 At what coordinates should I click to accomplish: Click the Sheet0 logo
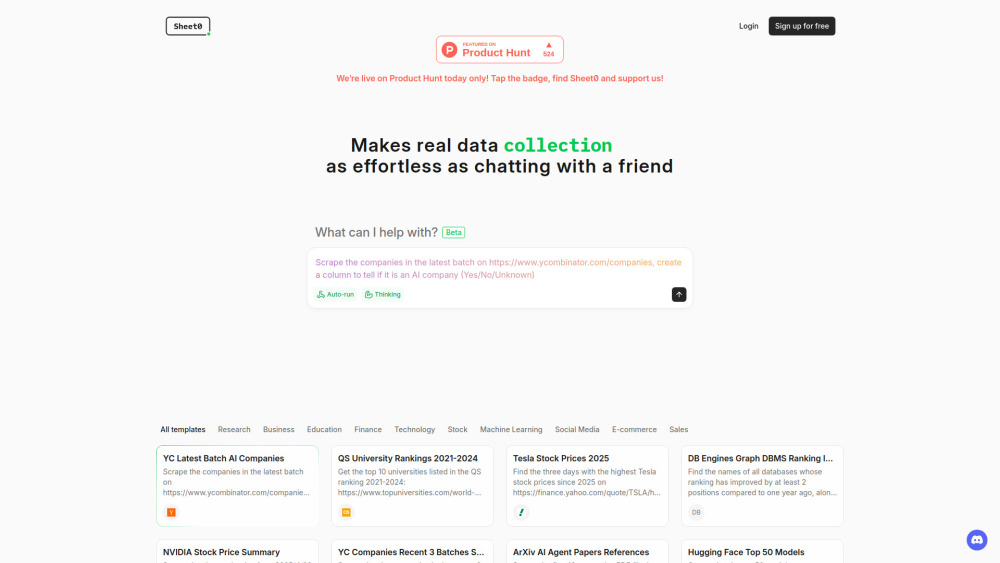188,26
